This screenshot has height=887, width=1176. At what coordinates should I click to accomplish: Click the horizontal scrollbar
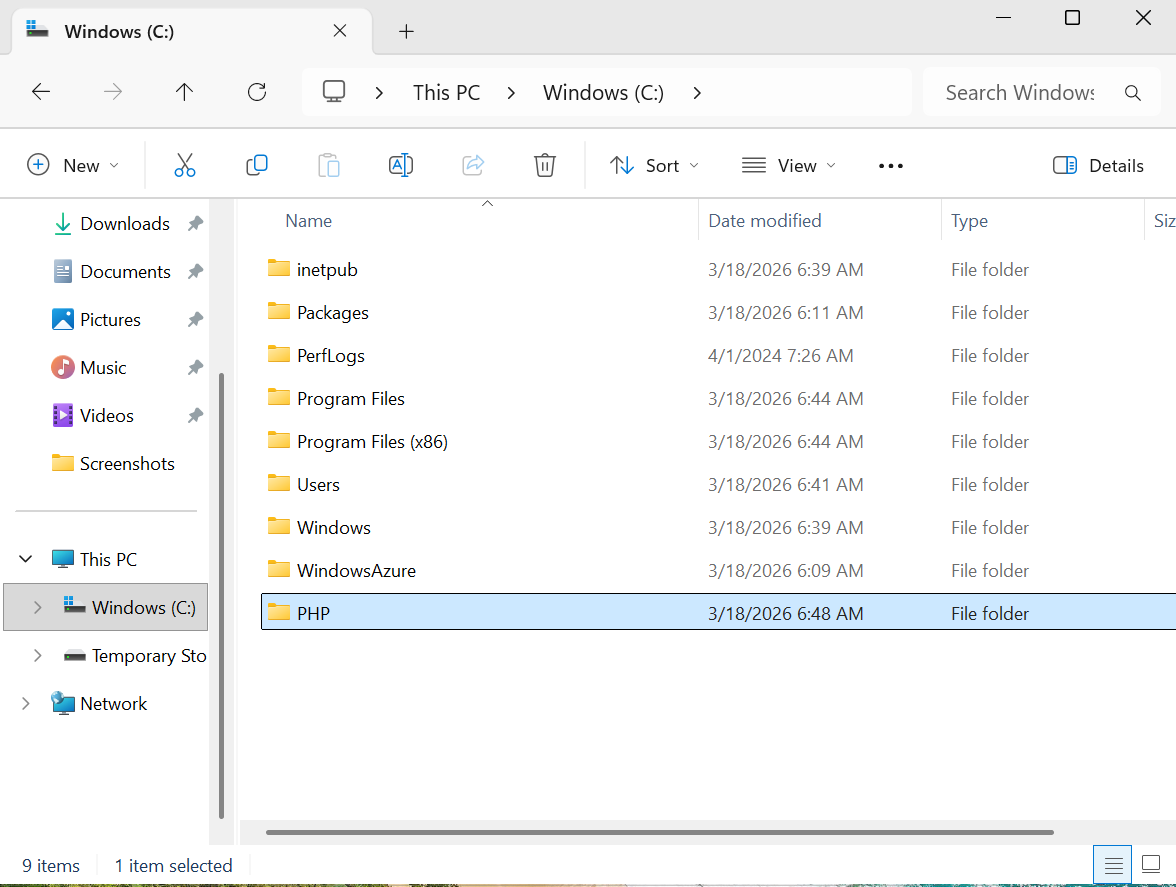[x=659, y=832]
